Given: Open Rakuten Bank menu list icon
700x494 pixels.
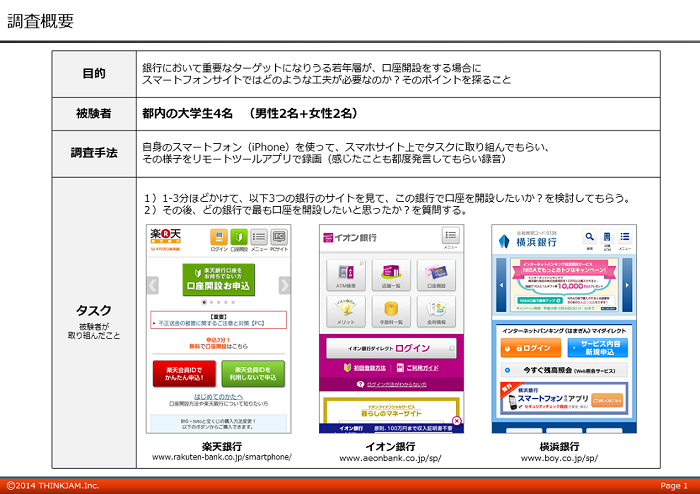Looking at the screenshot, I should coord(258,239).
